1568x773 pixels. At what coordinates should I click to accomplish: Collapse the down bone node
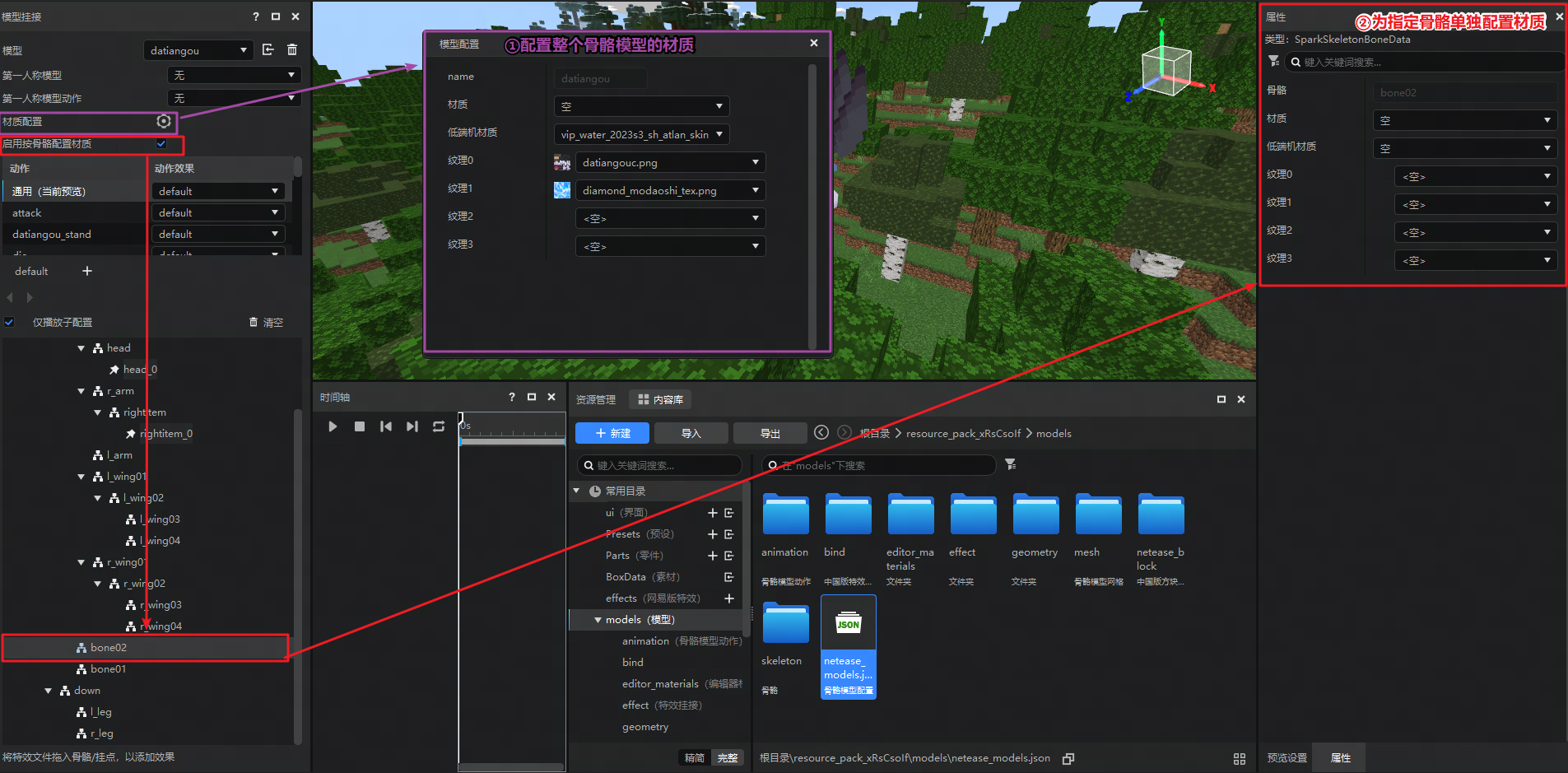point(49,692)
